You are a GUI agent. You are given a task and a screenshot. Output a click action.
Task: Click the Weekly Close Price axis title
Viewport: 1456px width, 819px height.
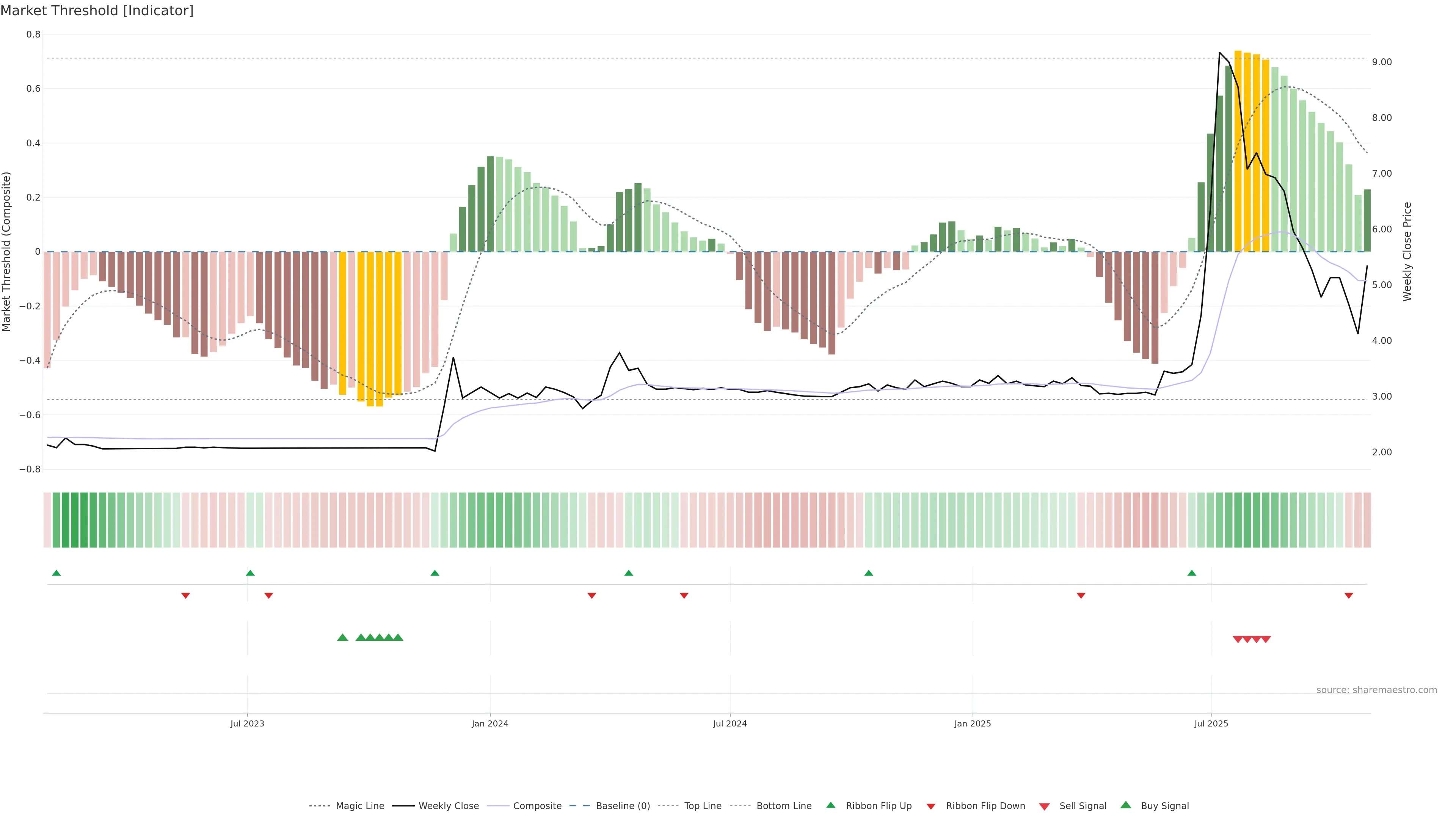1407,251
